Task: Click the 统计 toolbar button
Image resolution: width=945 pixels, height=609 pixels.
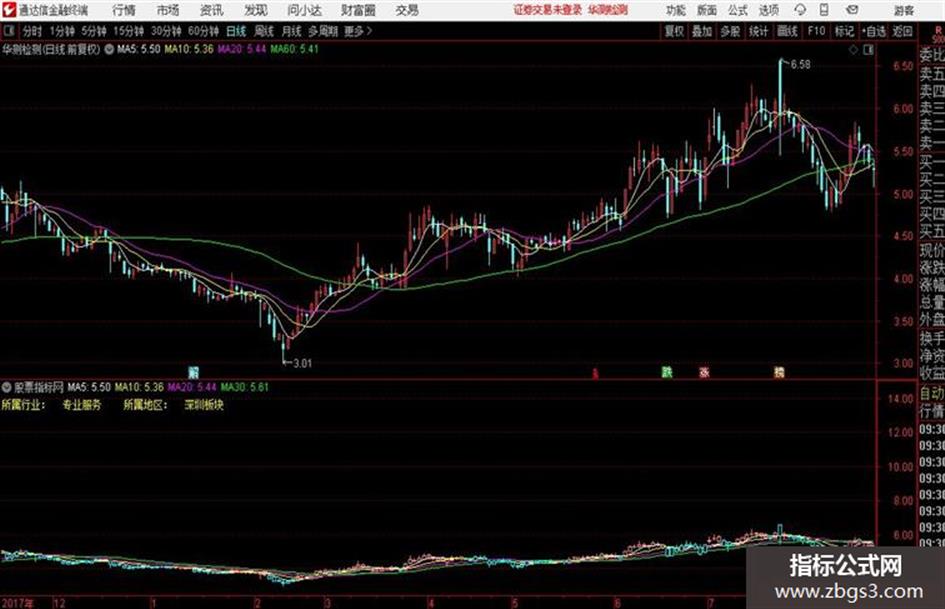Action: (x=758, y=31)
